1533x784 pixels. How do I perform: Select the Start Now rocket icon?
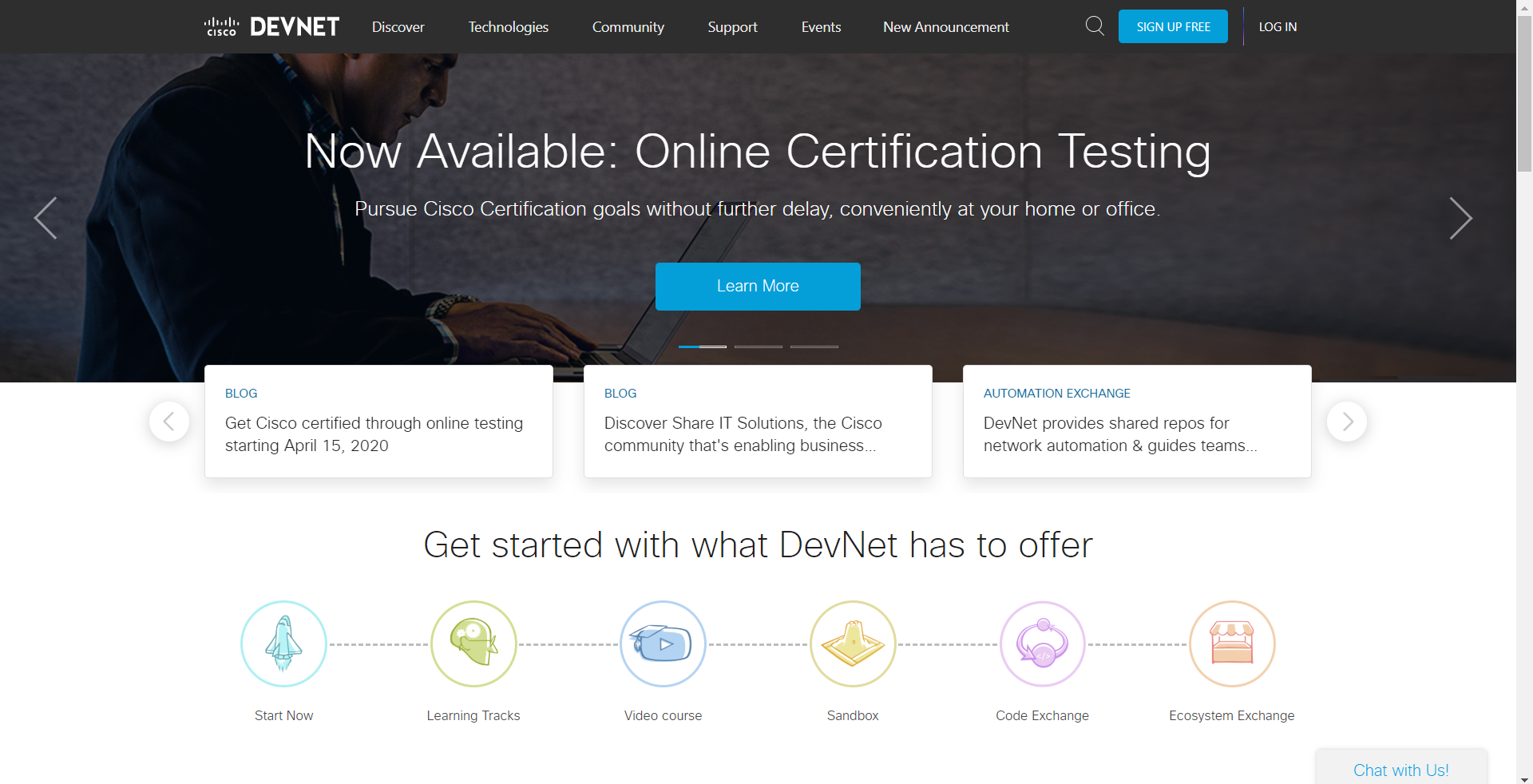click(x=283, y=643)
